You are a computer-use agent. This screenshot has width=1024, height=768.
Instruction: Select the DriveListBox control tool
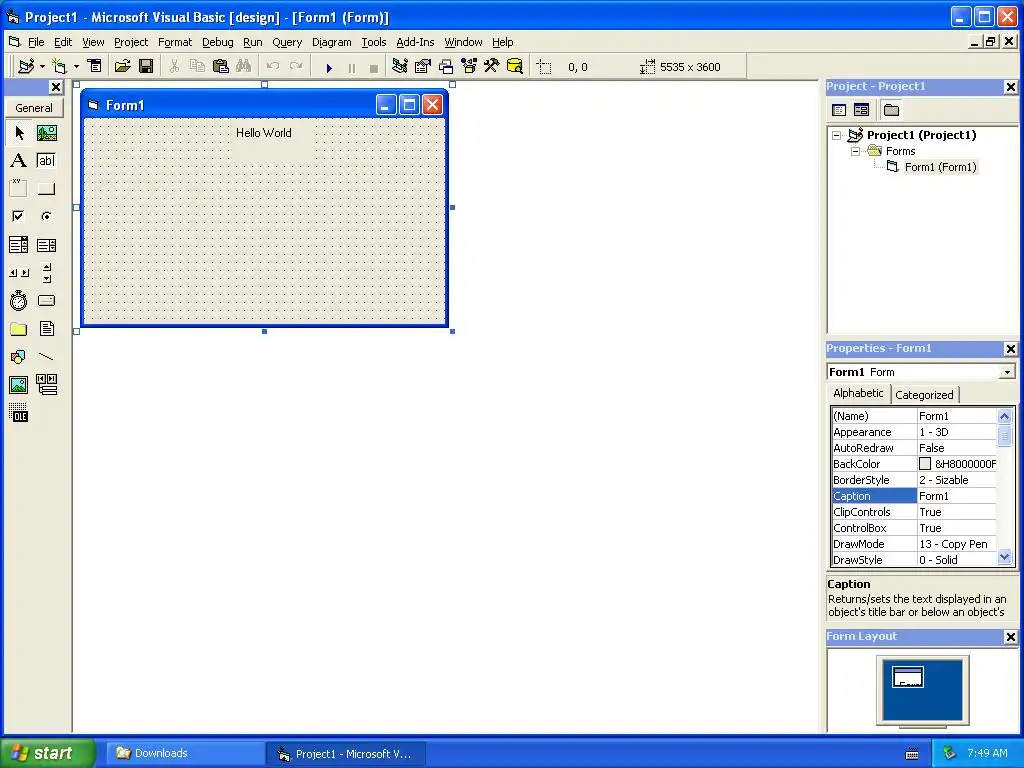point(46,300)
